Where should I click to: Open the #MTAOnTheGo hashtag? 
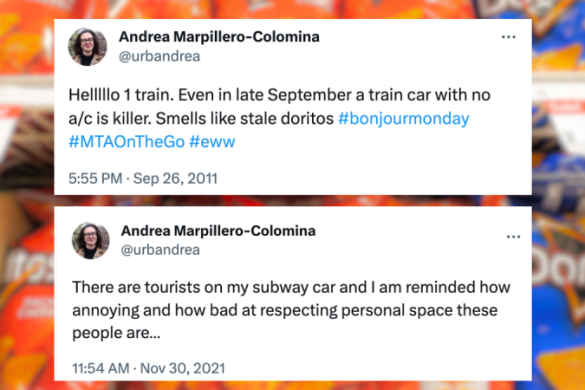click(126, 142)
